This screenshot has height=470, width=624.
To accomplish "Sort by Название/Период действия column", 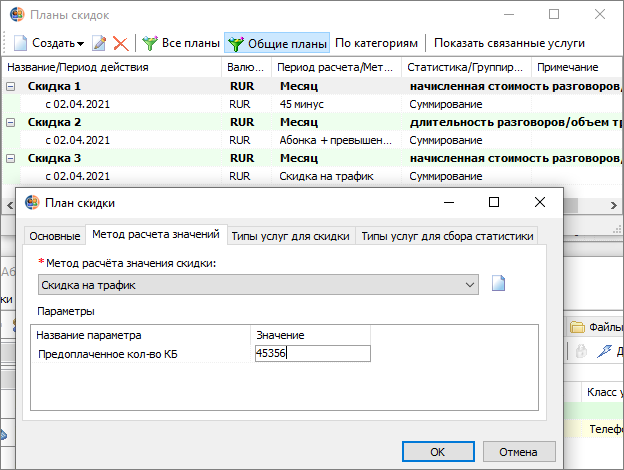I will [112, 67].
